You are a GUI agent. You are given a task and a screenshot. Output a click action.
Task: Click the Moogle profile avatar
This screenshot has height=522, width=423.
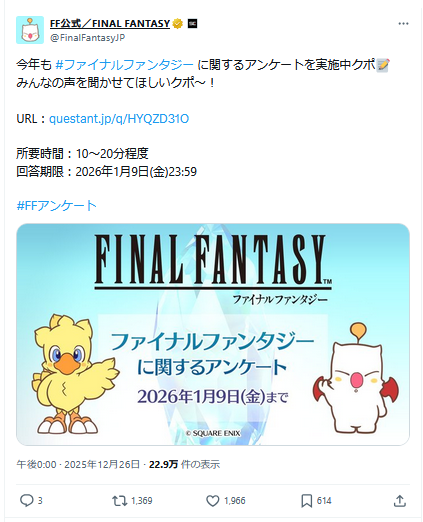pos(30,30)
